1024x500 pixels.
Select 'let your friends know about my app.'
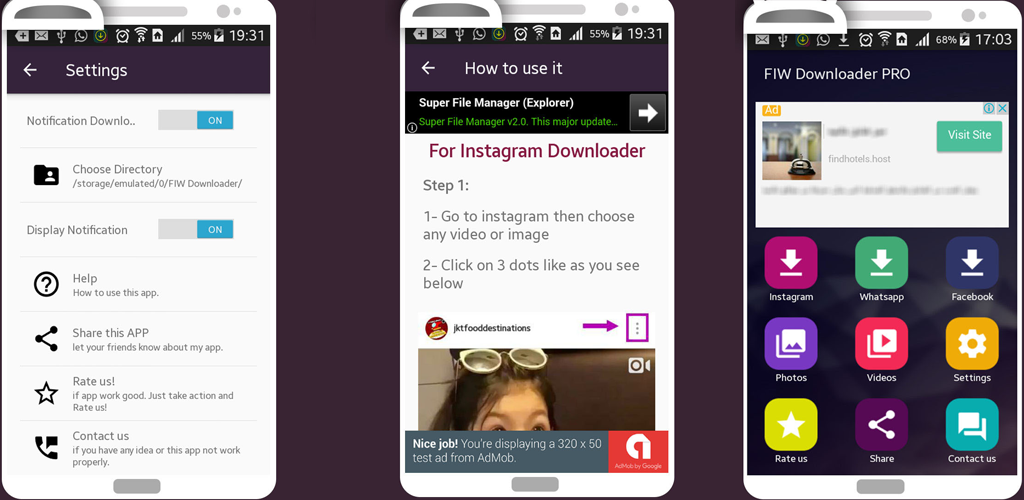[x=148, y=347]
